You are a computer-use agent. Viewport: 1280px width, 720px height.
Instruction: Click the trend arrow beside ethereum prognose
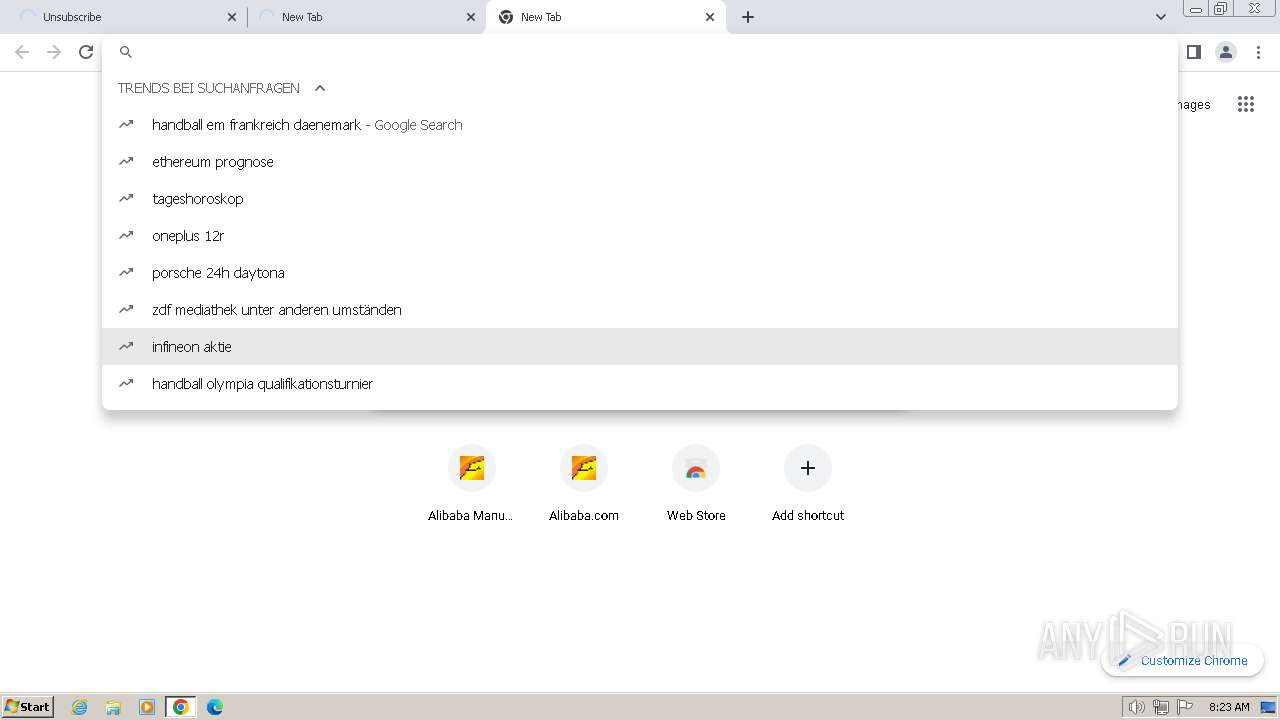tap(126, 161)
